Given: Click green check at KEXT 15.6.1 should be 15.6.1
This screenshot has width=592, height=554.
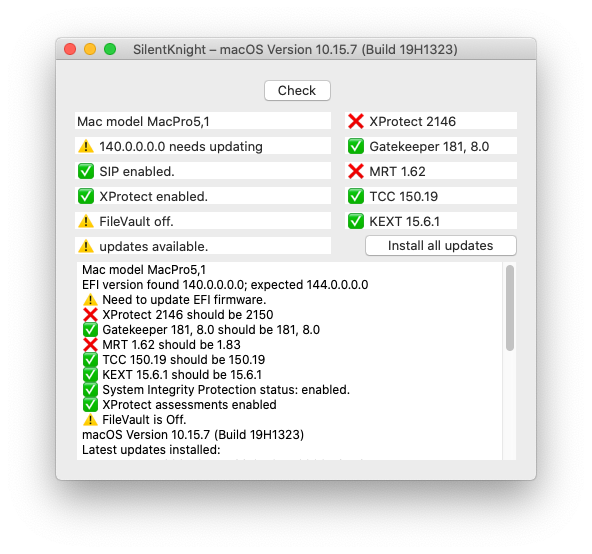Looking at the screenshot, I should [x=90, y=375].
